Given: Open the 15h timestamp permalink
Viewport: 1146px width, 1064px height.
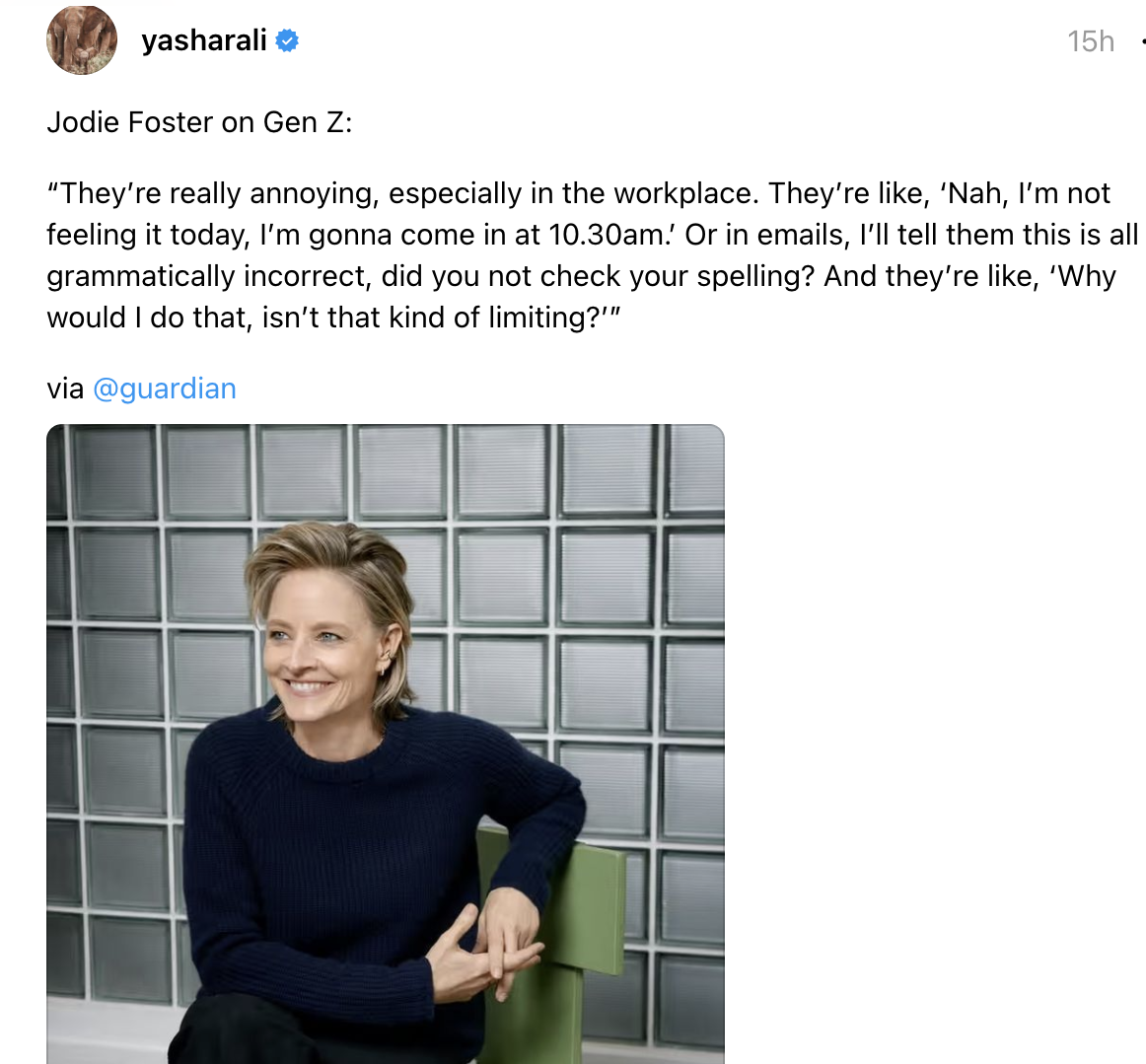Looking at the screenshot, I should [1090, 41].
